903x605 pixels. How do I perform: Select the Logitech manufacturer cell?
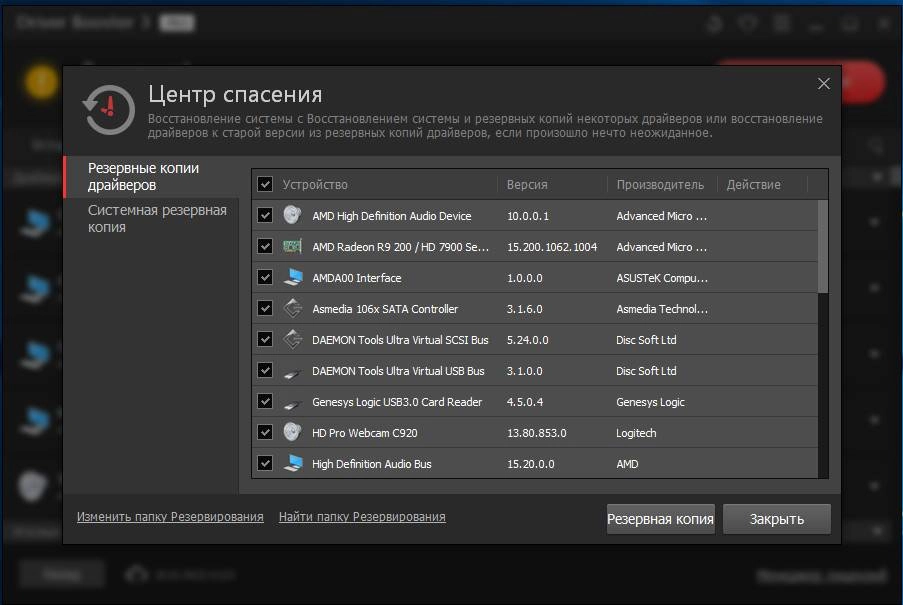pos(636,433)
